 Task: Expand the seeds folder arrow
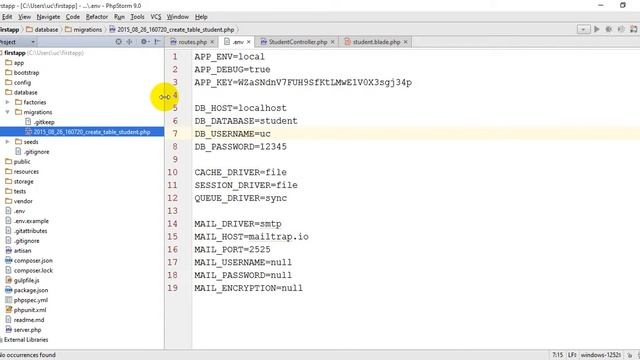tap(7, 142)
